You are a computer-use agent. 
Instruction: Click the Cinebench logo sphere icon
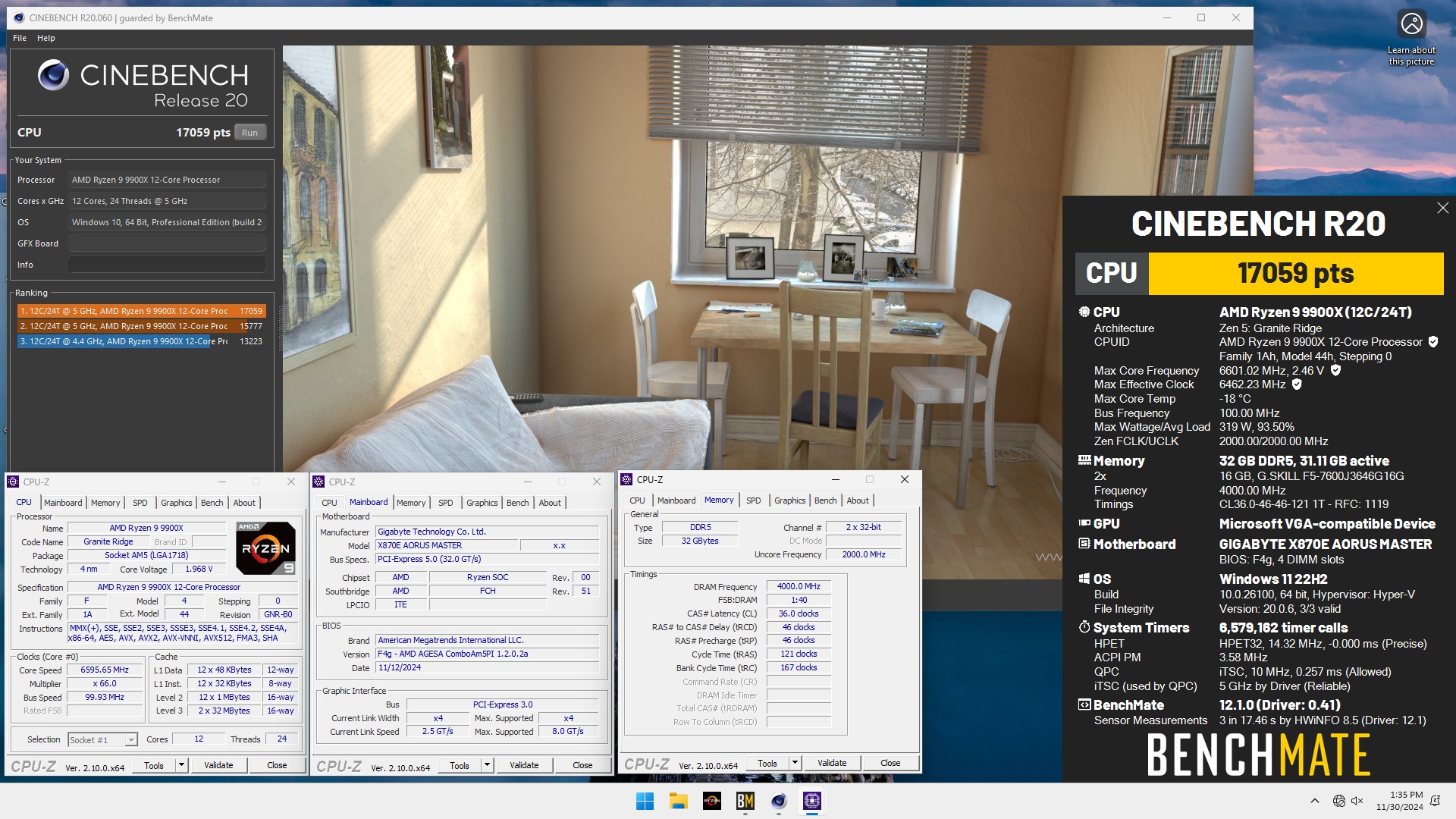(53, 75)
